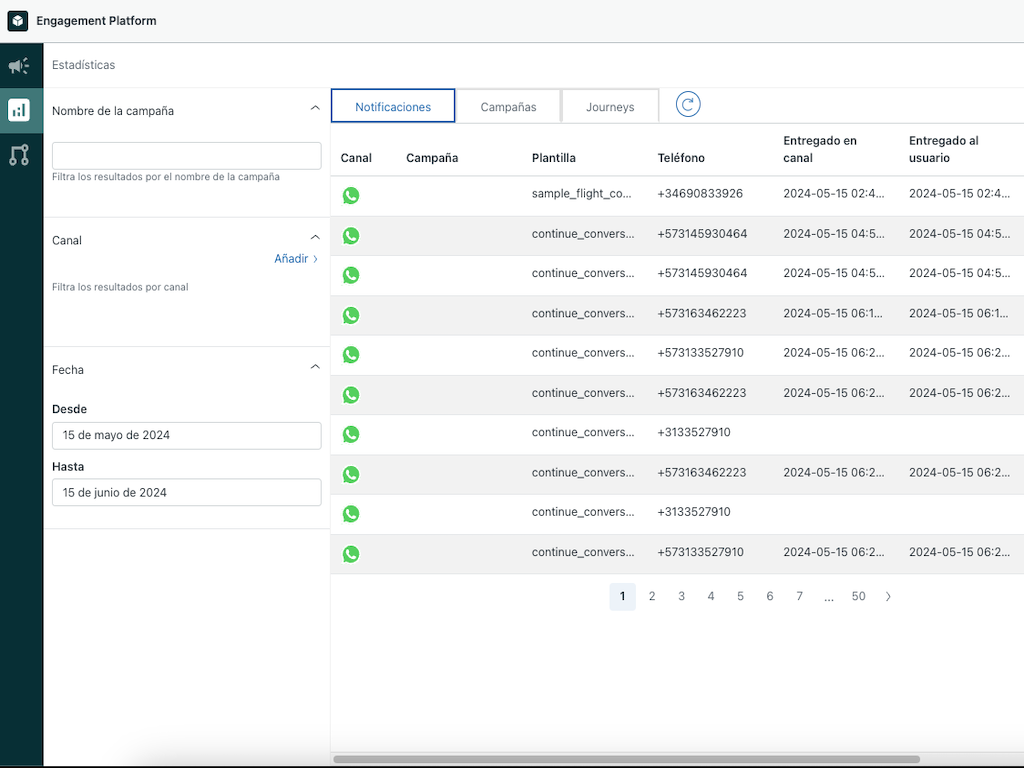Screen dimensions: 1024x768
Task: Click the WhatsApp icon on the sample_flight row
Action: click(x=351, y=195)
